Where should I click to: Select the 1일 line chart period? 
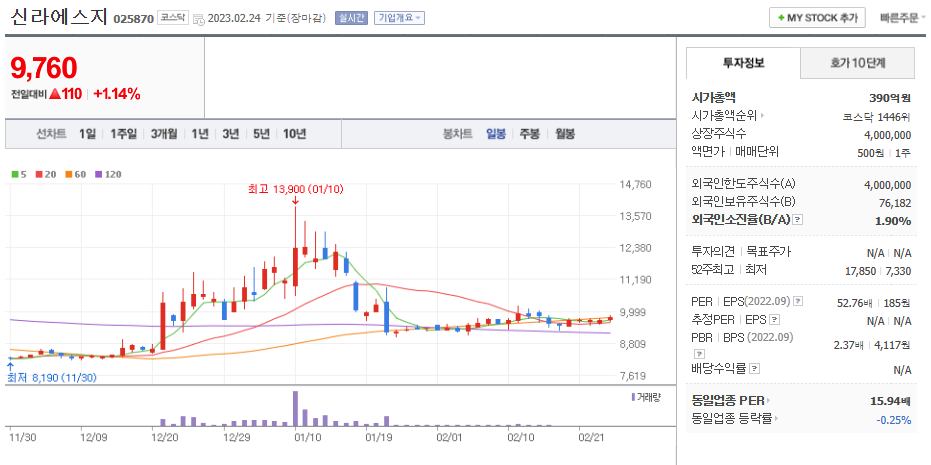(87, 134)
